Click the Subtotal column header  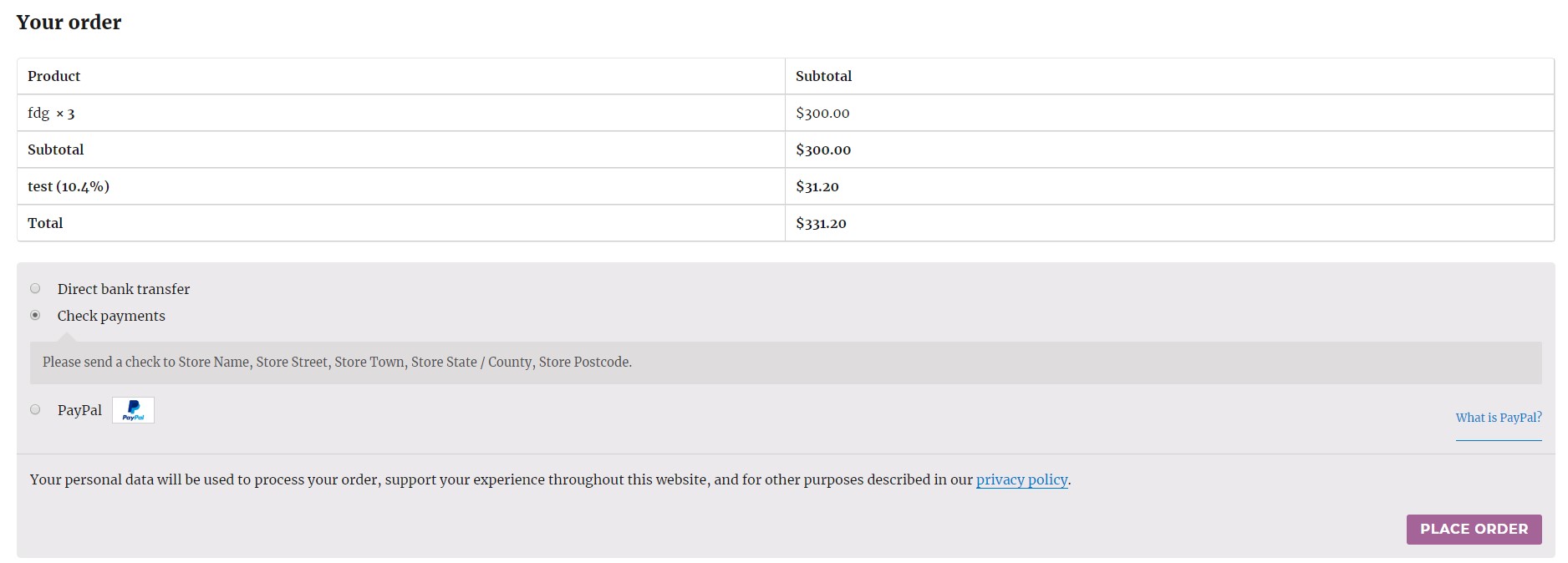tap(823, 76)
